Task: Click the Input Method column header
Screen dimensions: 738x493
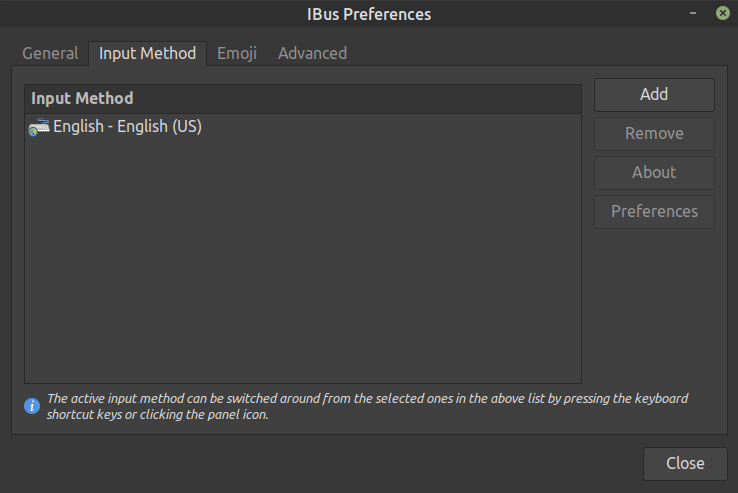Action: [x=302, y=98]
